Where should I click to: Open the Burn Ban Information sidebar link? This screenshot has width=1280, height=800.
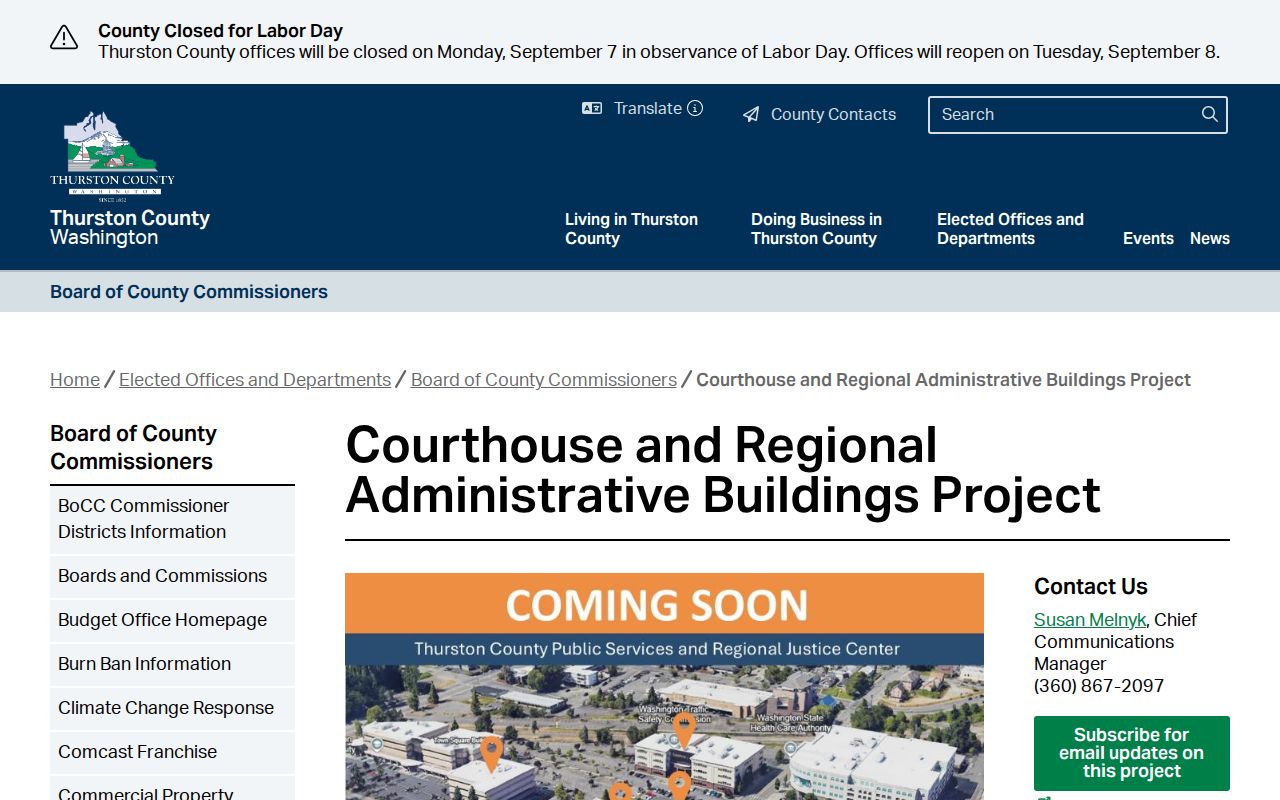172,664
